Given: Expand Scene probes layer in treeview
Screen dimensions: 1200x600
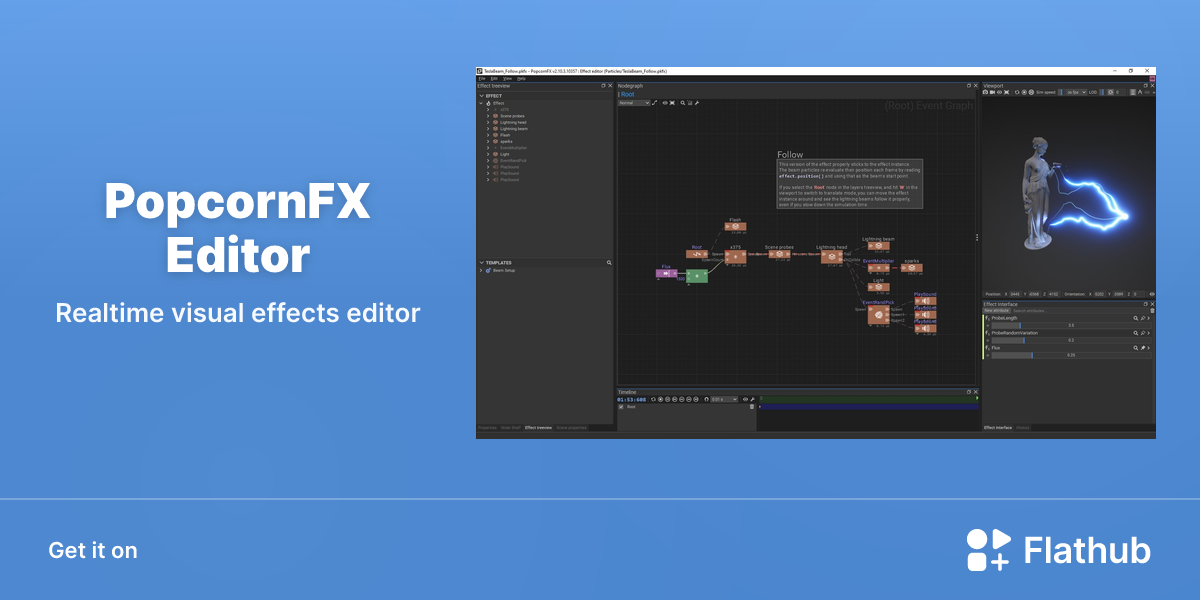Looking at the screenshot, I should point(488,116).
